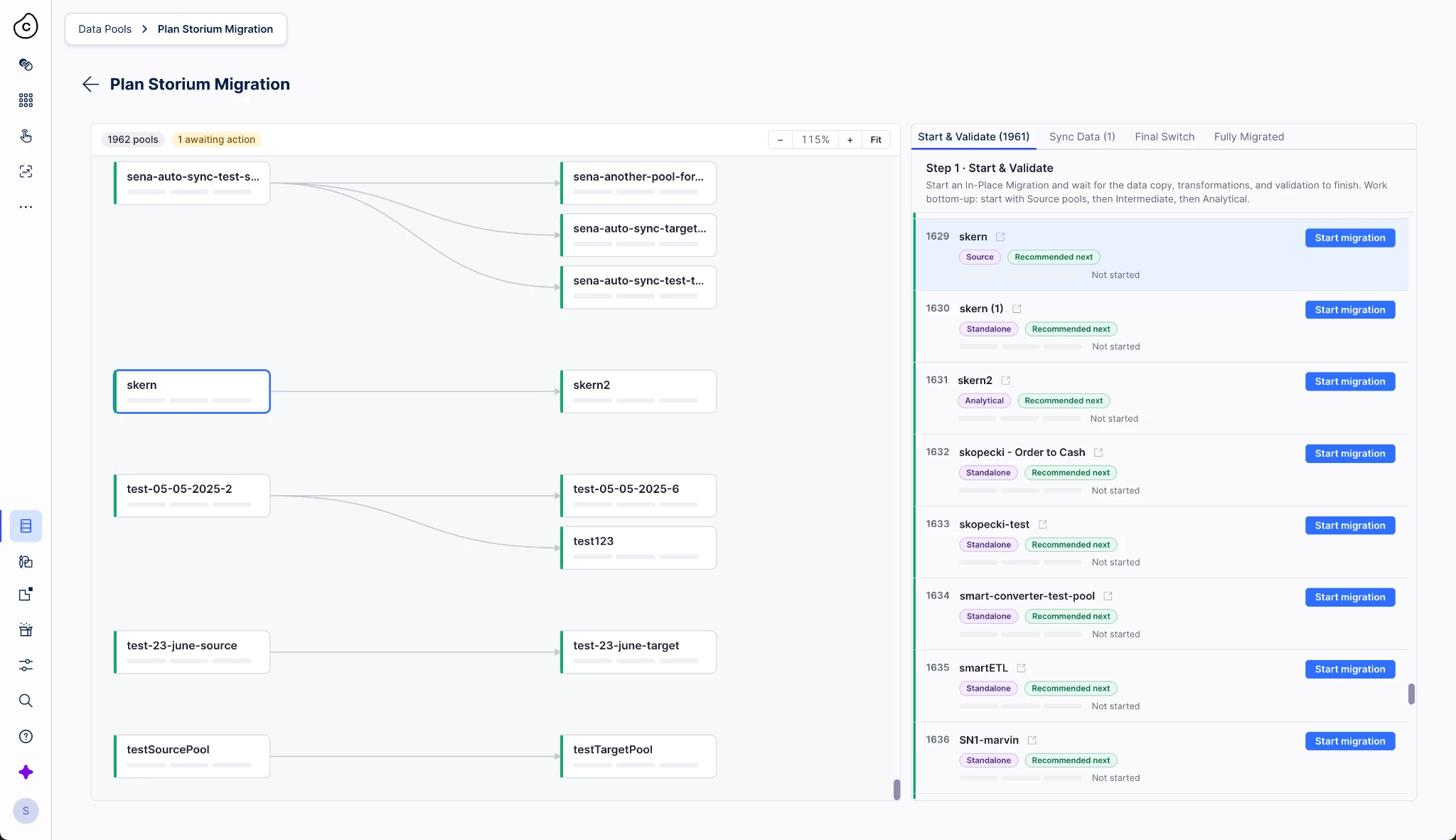
Task: Go to Data Pools breadcrumb
Action: pos(105,29)
